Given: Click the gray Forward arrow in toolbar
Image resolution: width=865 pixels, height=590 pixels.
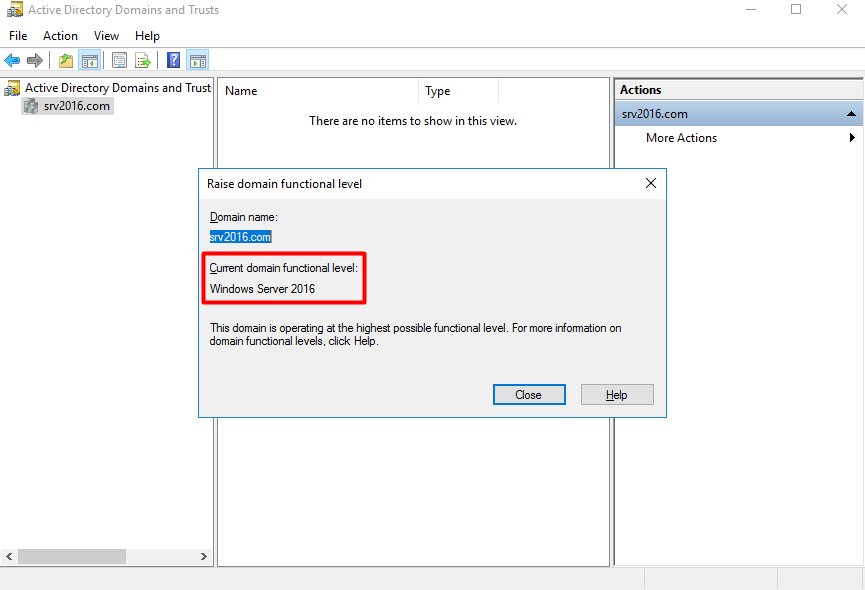Looking at the screenshot, I should coord(35,61).
